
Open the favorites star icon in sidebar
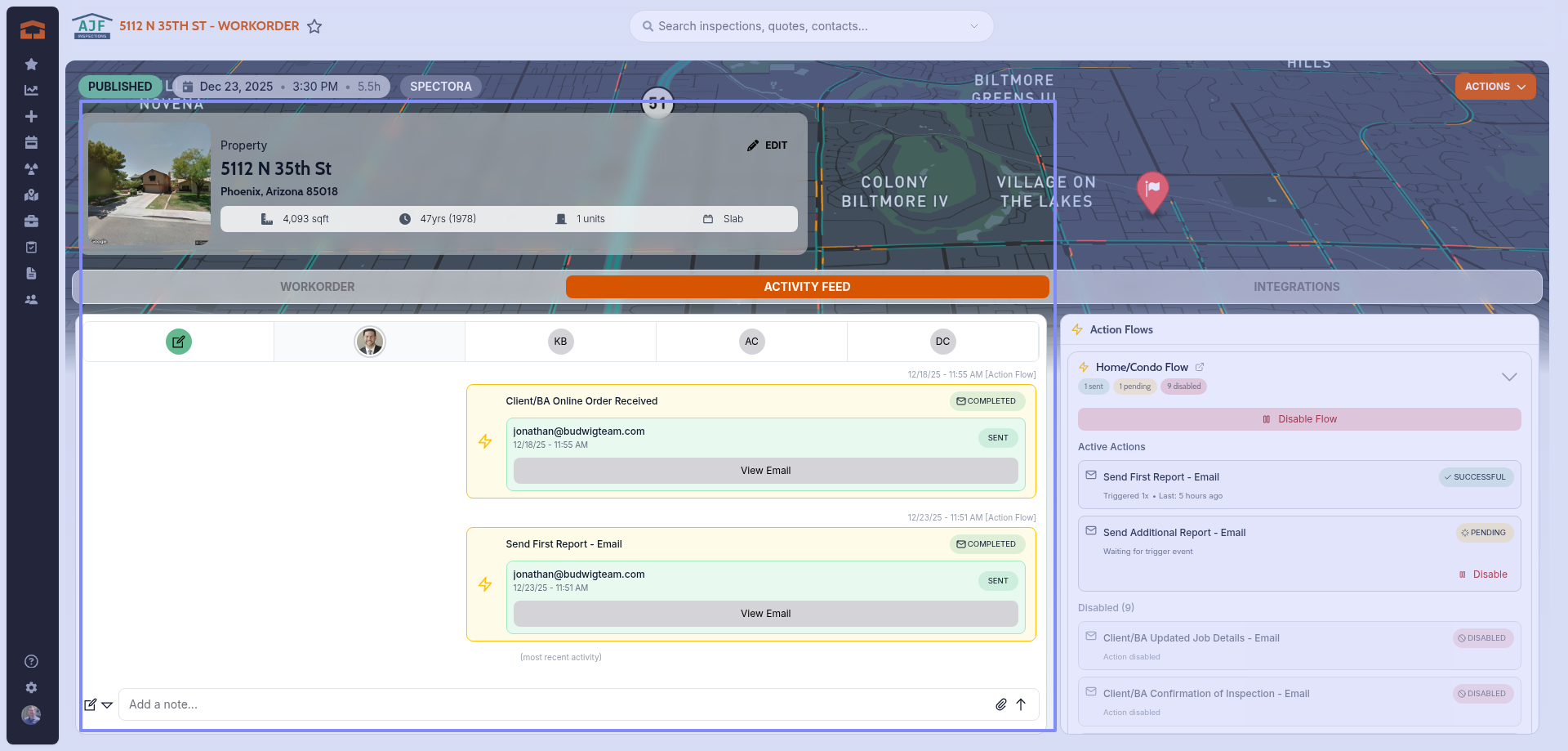(x=31, y=64)
